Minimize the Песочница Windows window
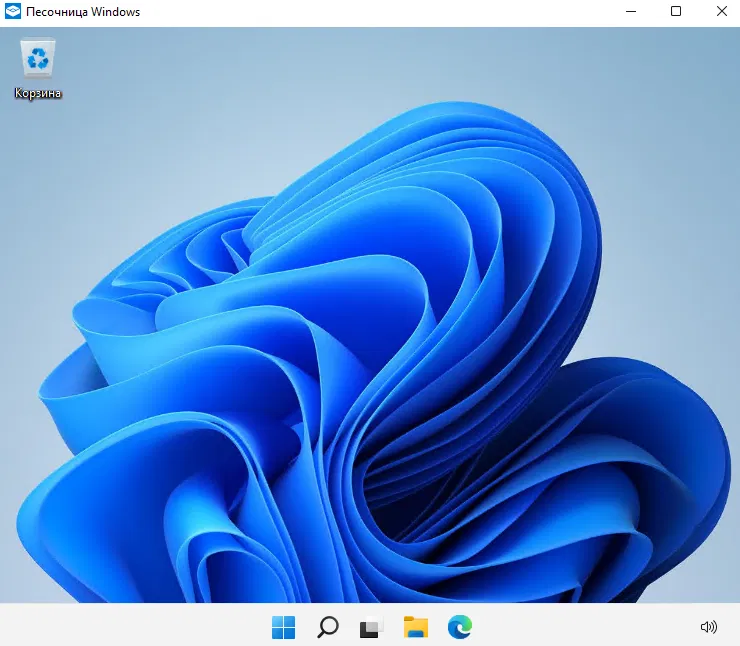 (631, 11)
